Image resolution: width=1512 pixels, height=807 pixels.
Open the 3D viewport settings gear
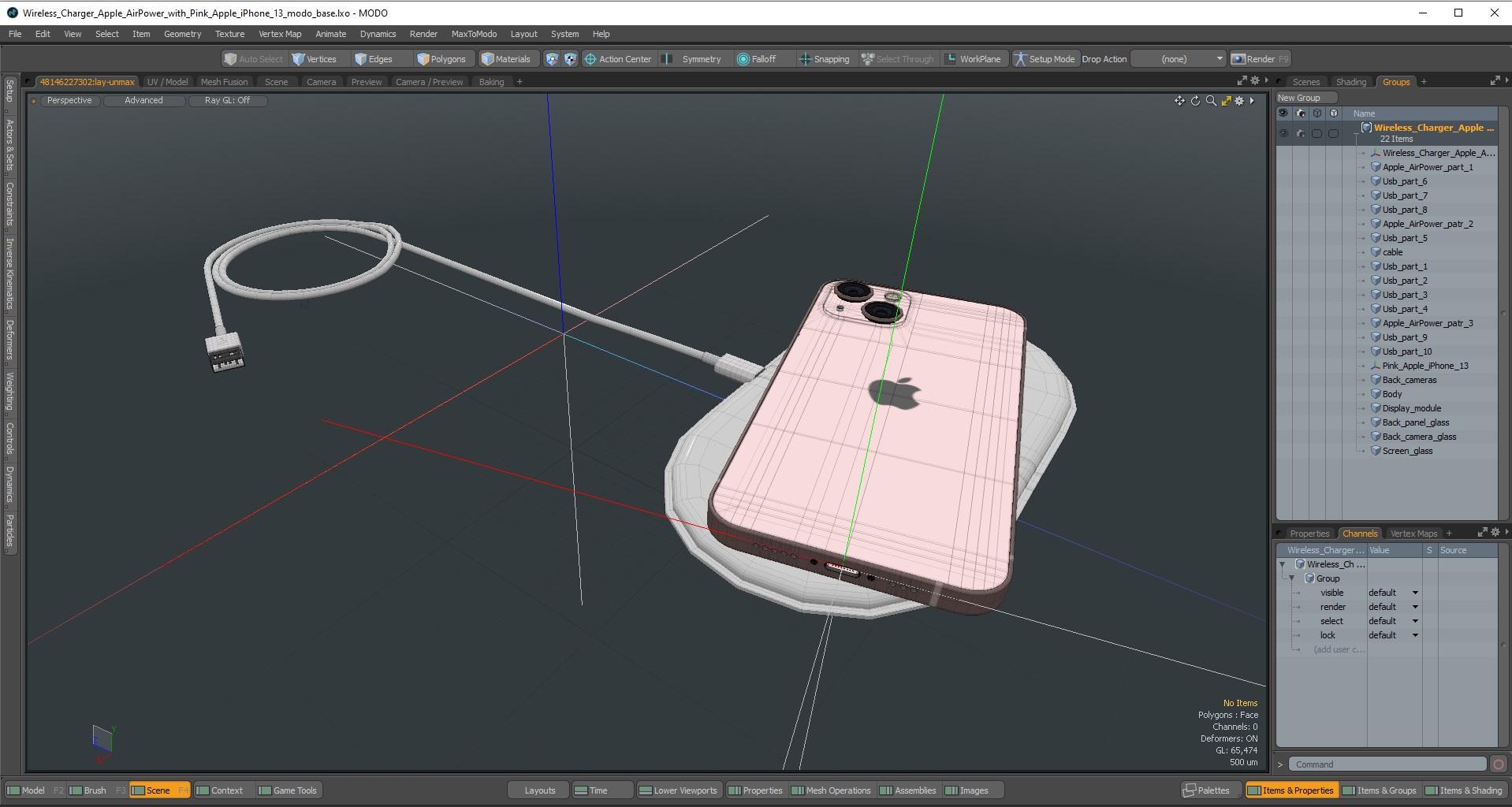pyautogui.click(x=1239, y=101)
